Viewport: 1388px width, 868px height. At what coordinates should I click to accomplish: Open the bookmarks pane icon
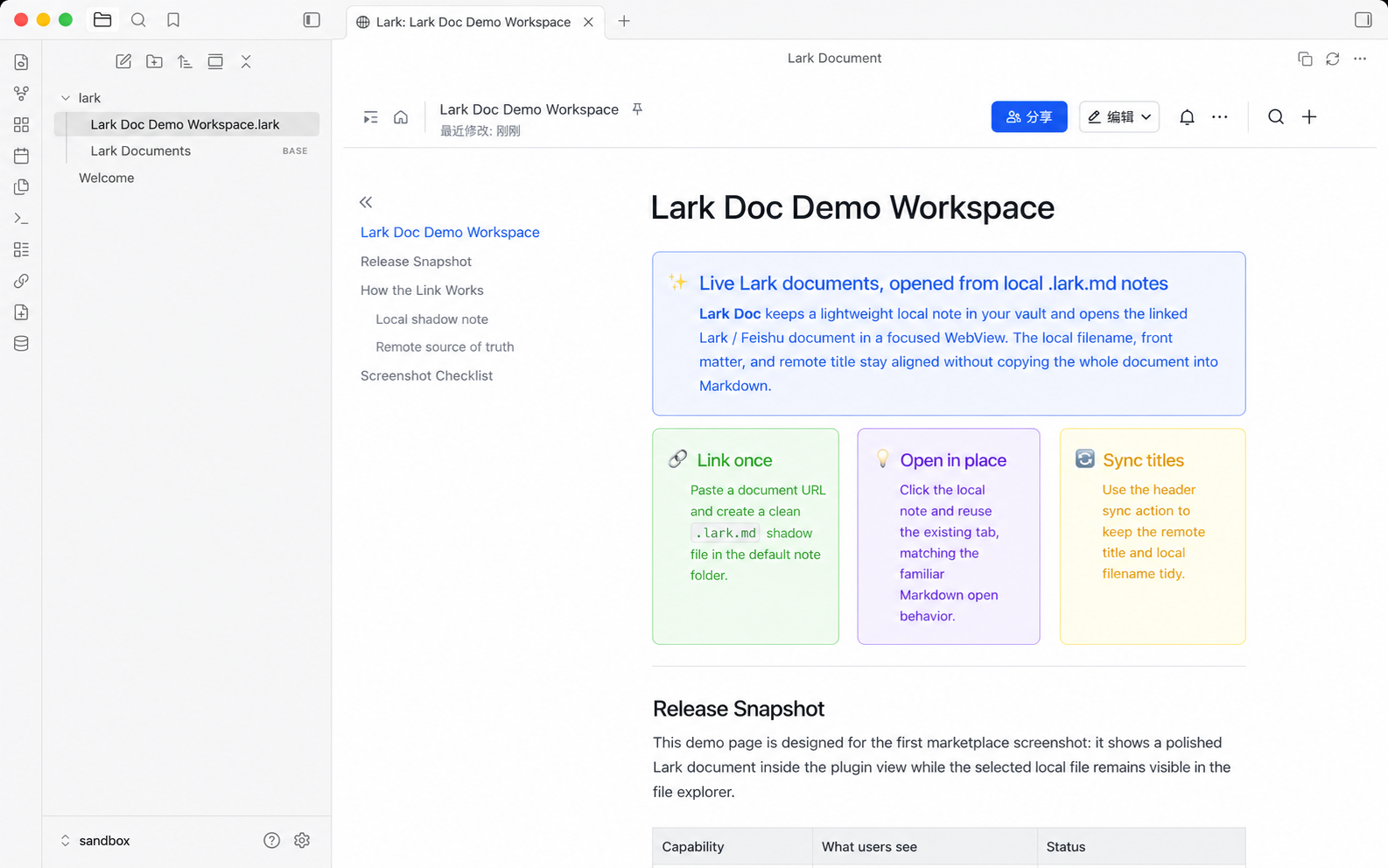pos(173,20)
